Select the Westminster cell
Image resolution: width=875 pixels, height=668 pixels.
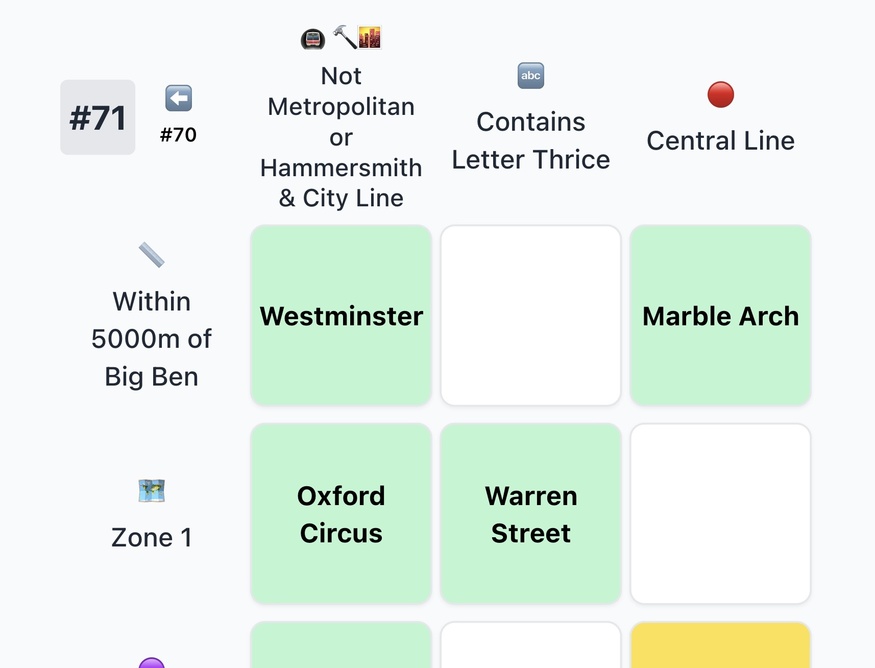(341, 316)
